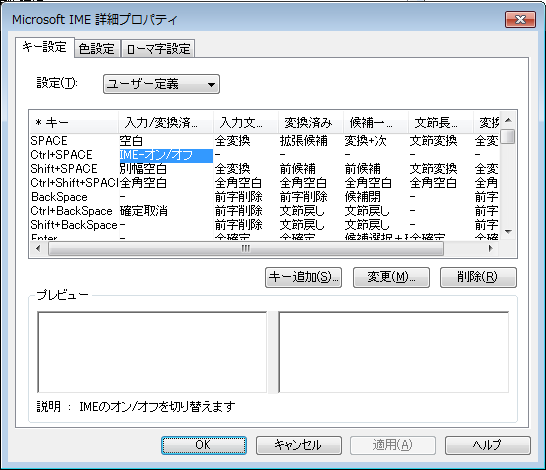Click the highlighted IME-オン/オフ cell
The height and width of the screenshot is (470, 546).
tap(166, 155)
